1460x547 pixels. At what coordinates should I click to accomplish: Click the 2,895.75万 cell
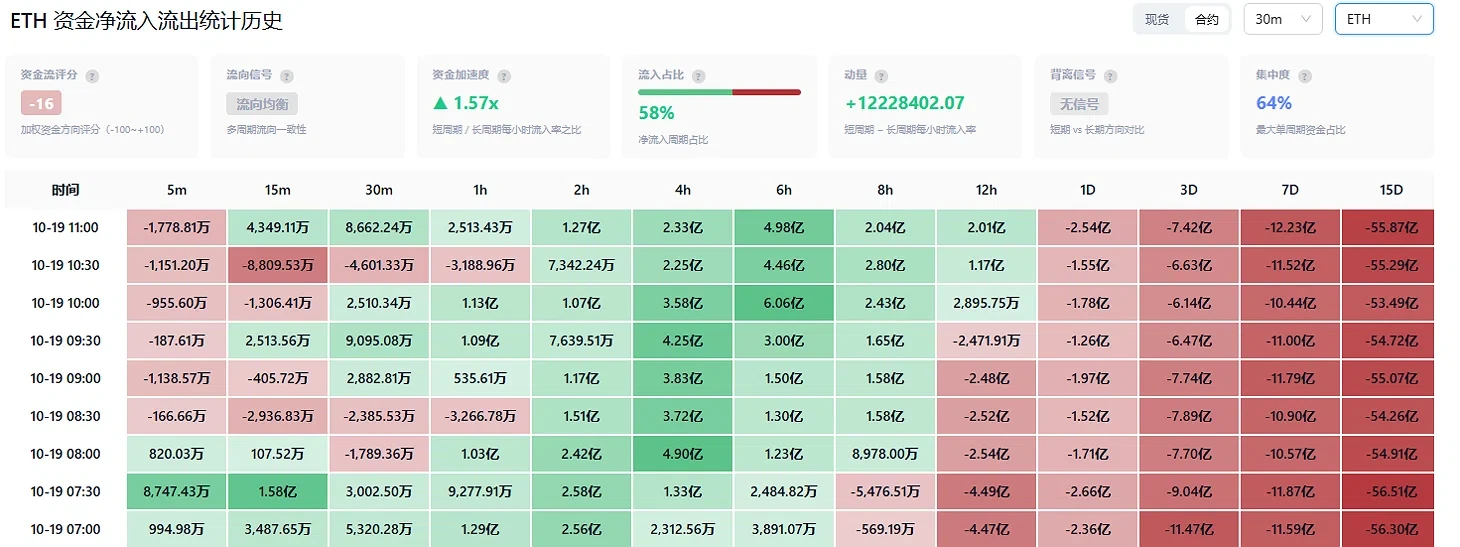986,303
